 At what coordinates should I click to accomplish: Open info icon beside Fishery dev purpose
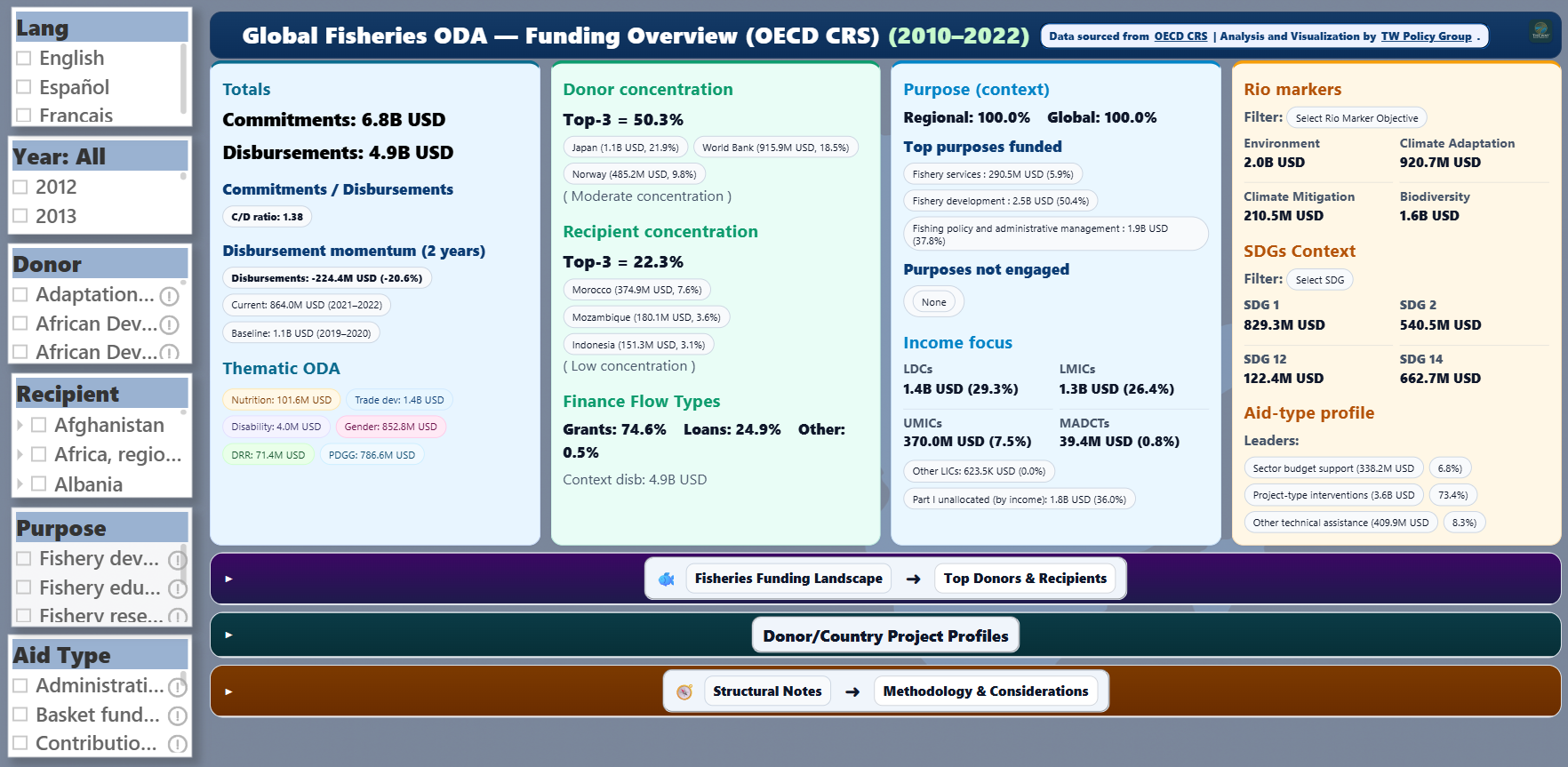click(x=178, y=560)
